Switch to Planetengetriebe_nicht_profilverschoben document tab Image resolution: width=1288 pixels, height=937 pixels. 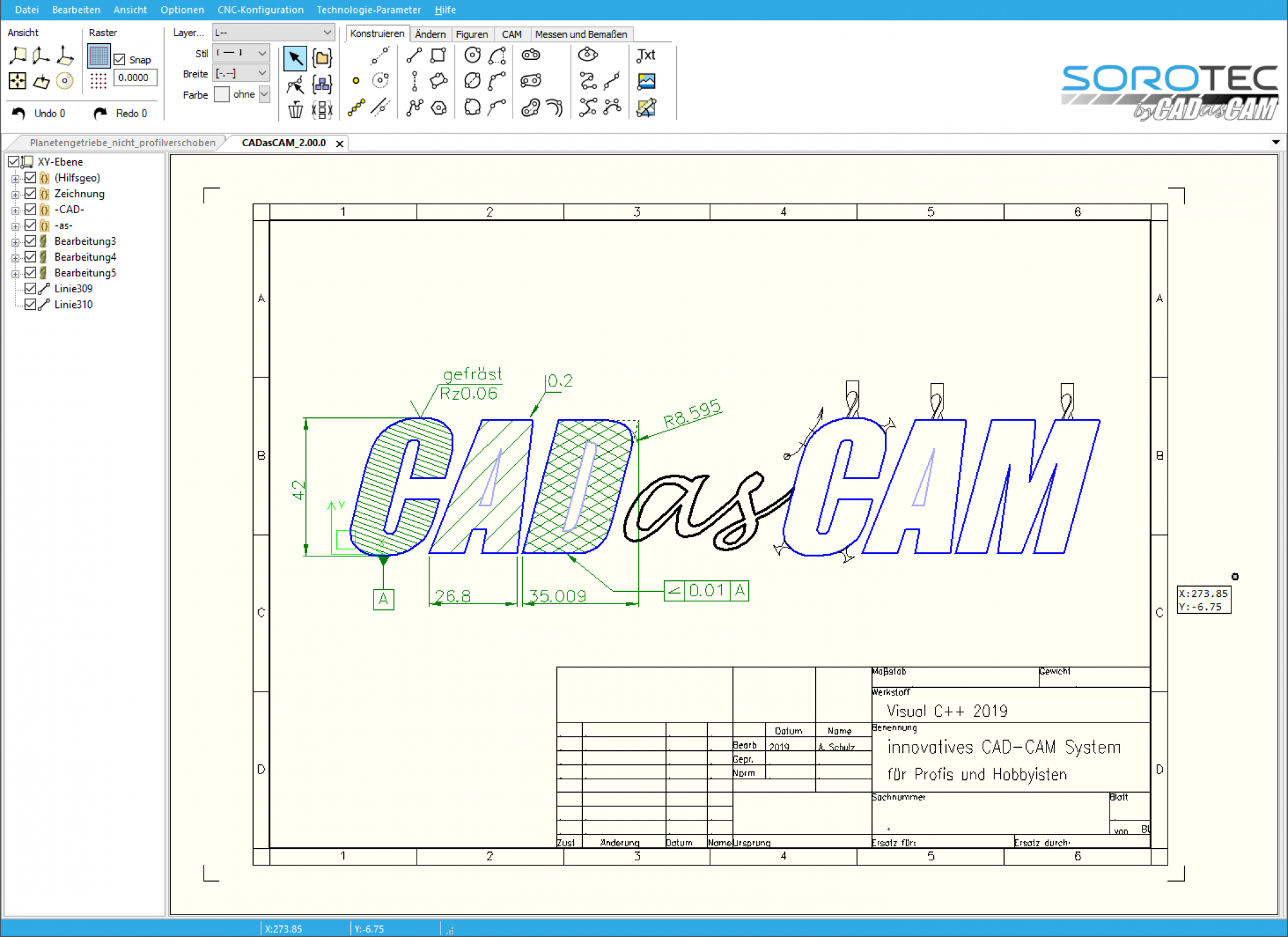click(122, 142)
